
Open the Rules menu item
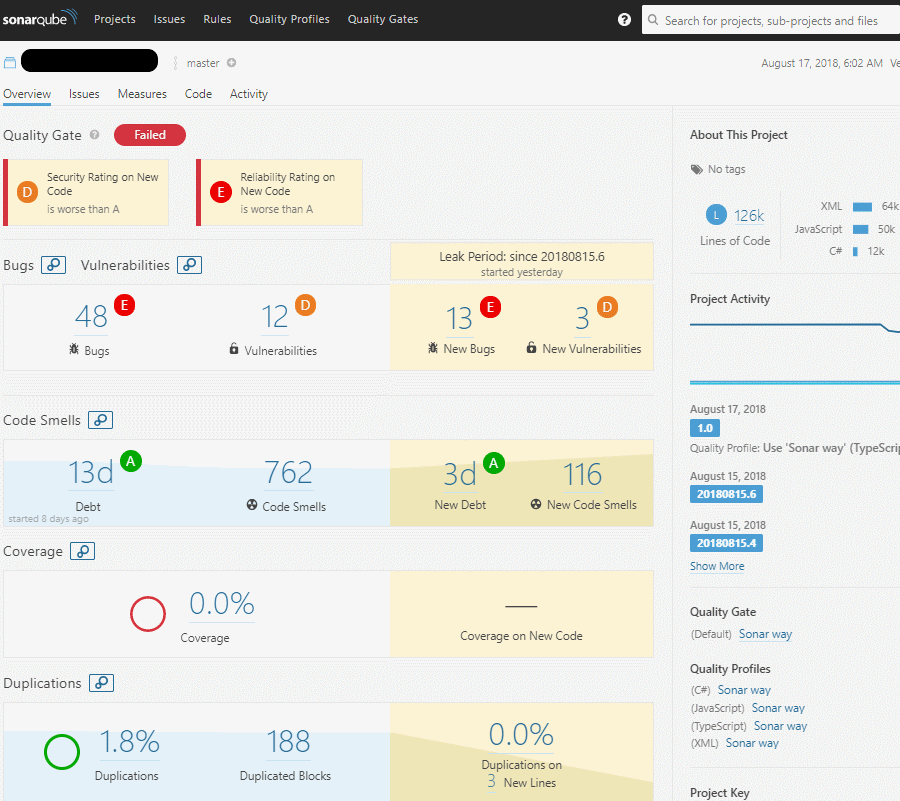[x=217, y=19]
